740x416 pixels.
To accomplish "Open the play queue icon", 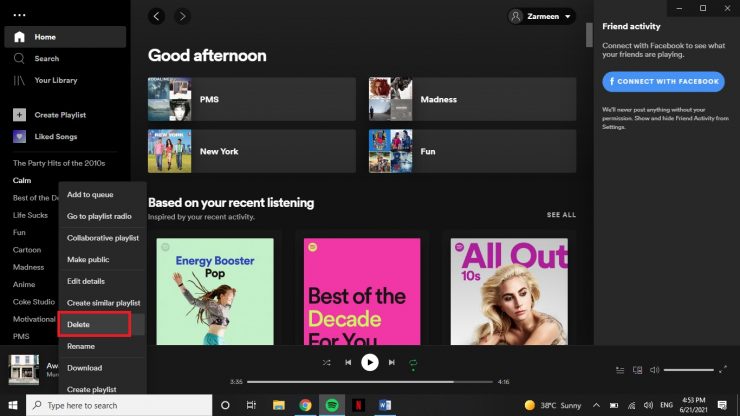I will pos(620,370).
